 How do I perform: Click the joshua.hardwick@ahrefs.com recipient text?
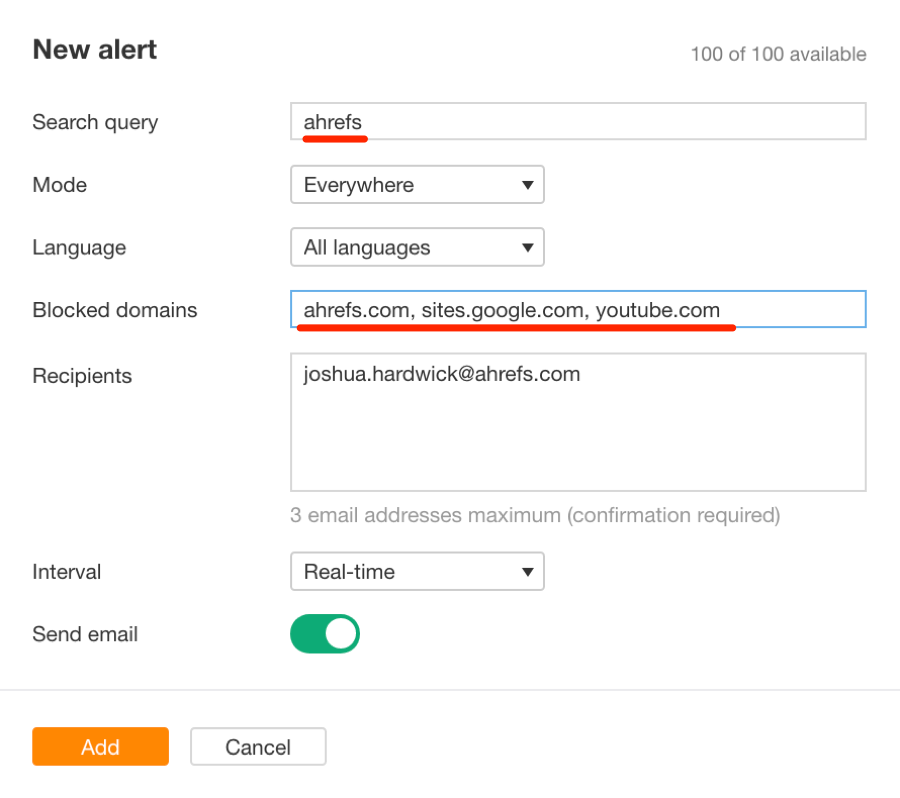pos(442,374)
